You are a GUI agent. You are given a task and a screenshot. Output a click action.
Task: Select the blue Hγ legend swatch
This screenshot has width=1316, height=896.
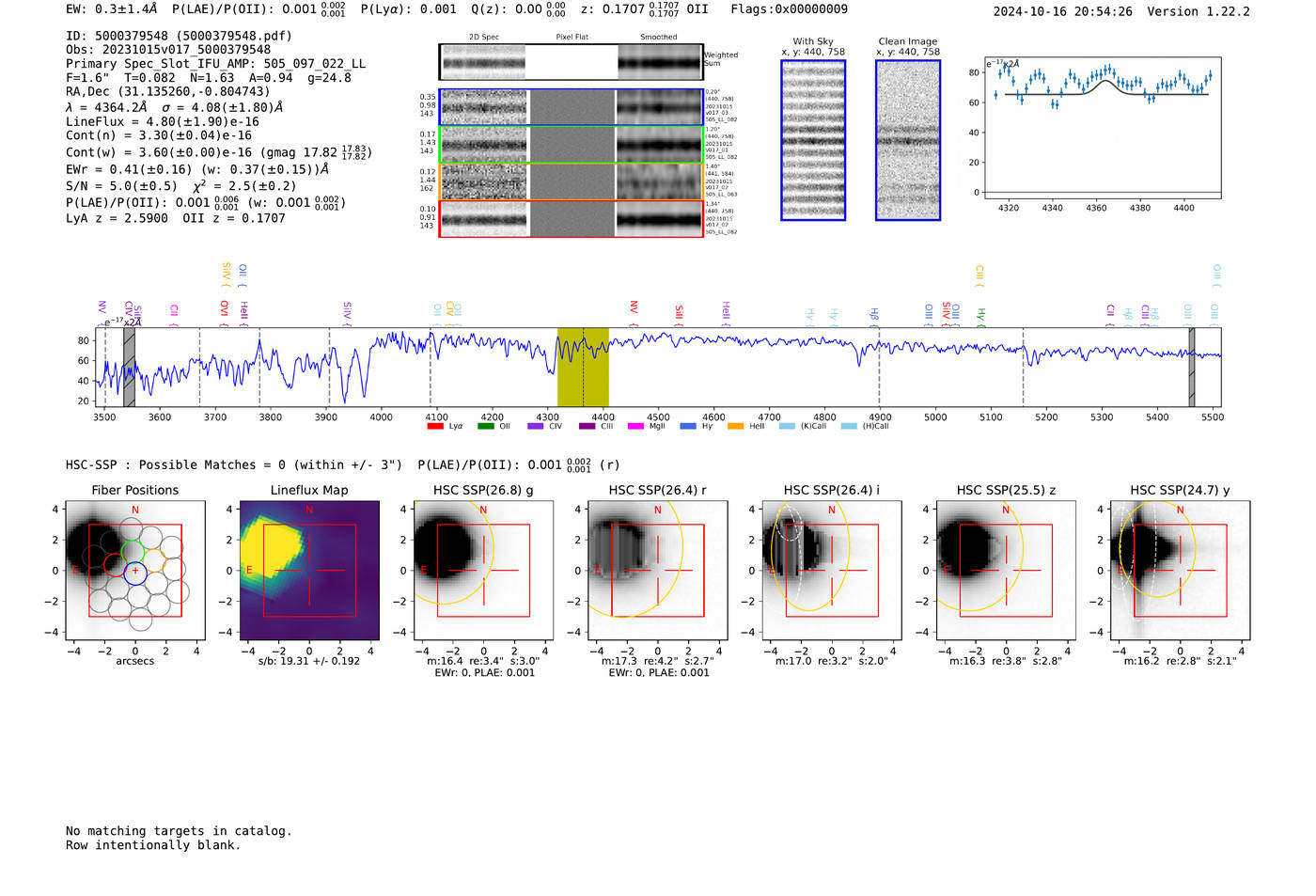688,426
